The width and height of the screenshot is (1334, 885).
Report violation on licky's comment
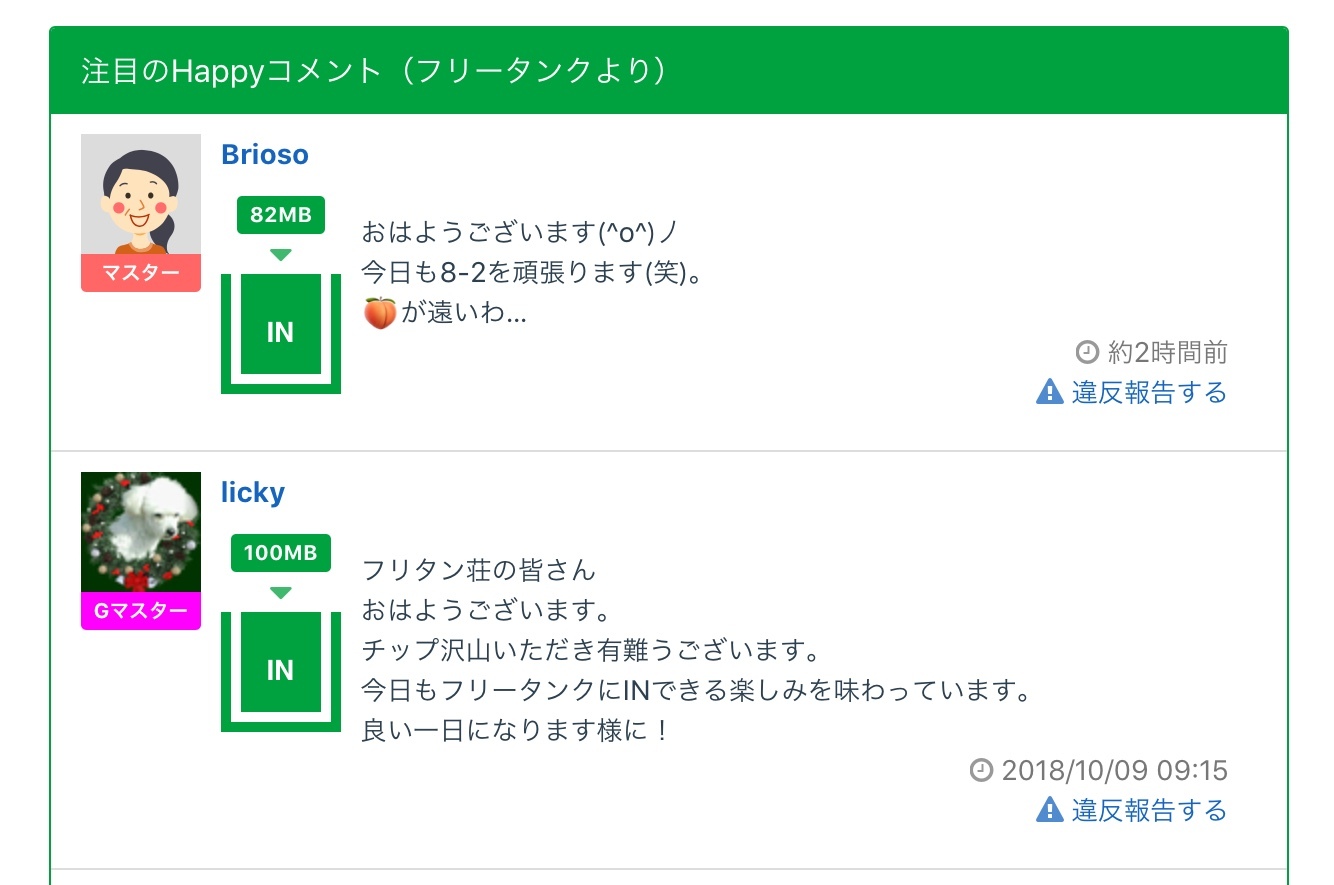pos(1149,809)
